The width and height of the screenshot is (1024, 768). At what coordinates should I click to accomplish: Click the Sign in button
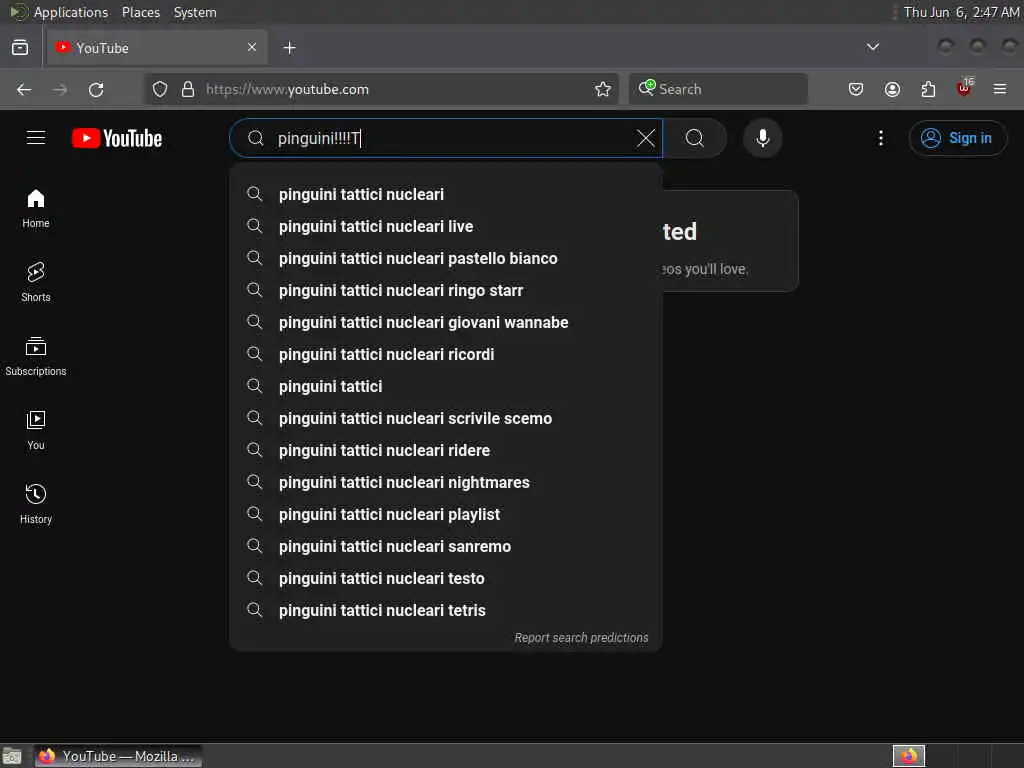(957, 138)
